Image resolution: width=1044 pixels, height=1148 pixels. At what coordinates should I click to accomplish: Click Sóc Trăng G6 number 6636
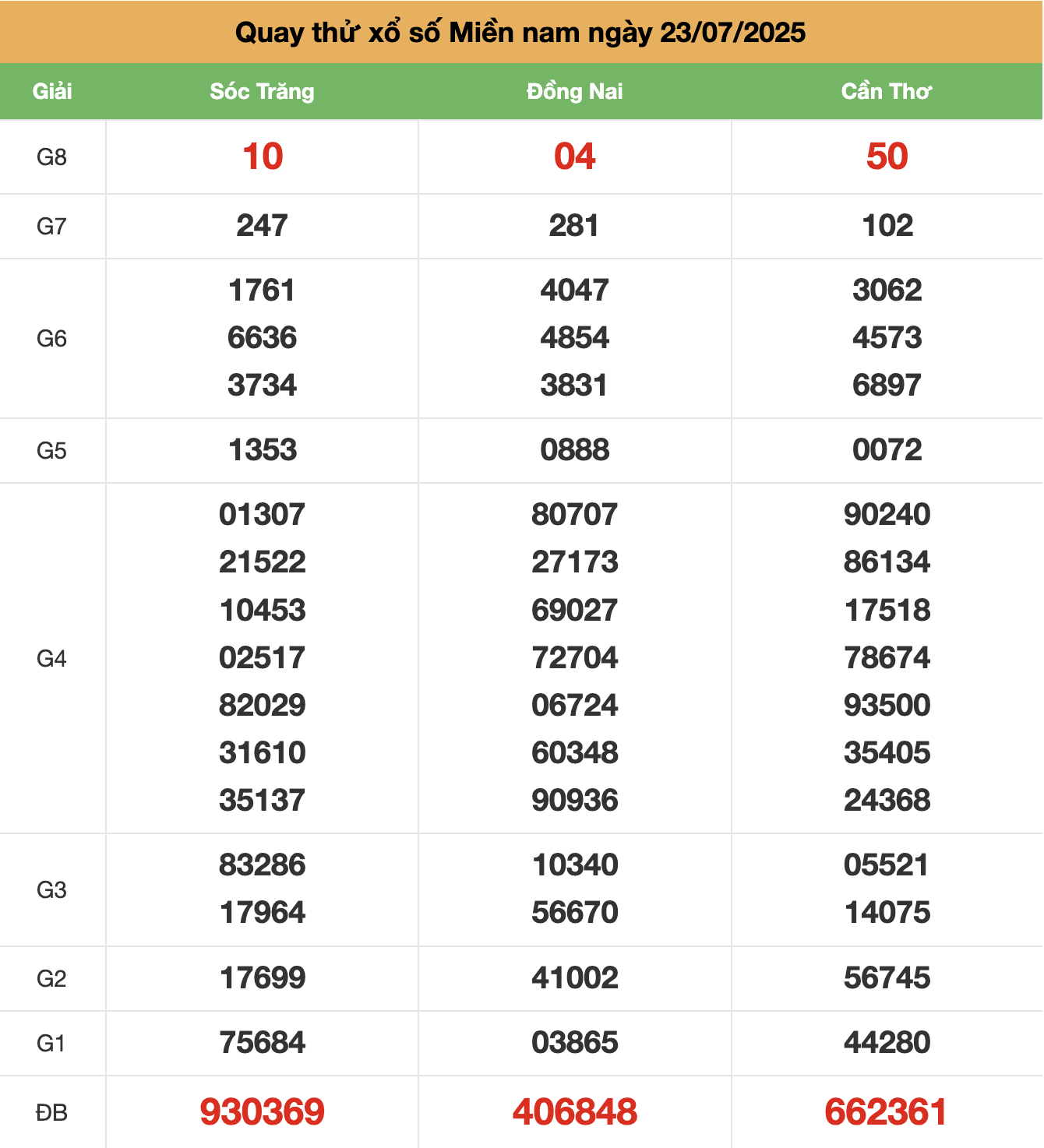(x=263, y=338)
